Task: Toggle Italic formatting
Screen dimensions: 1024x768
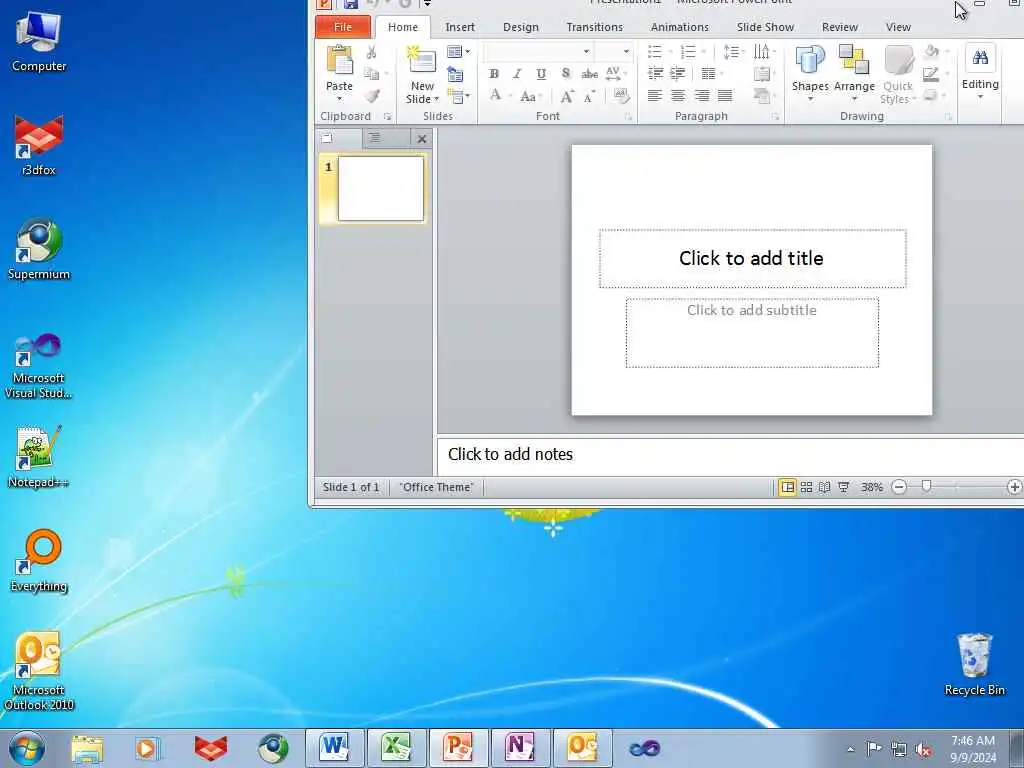Action: pyautogui.click(x=517, y=74)
